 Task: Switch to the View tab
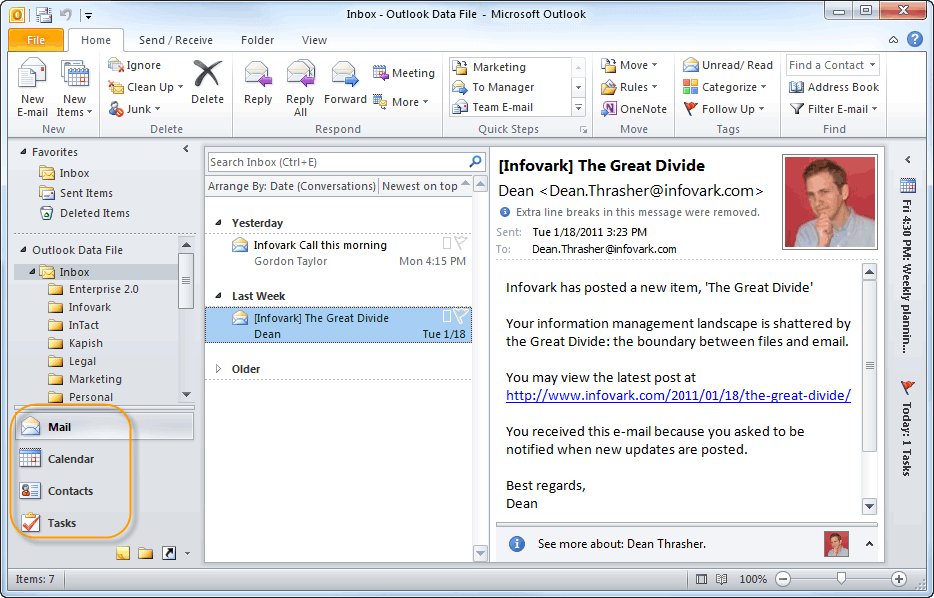314,40
